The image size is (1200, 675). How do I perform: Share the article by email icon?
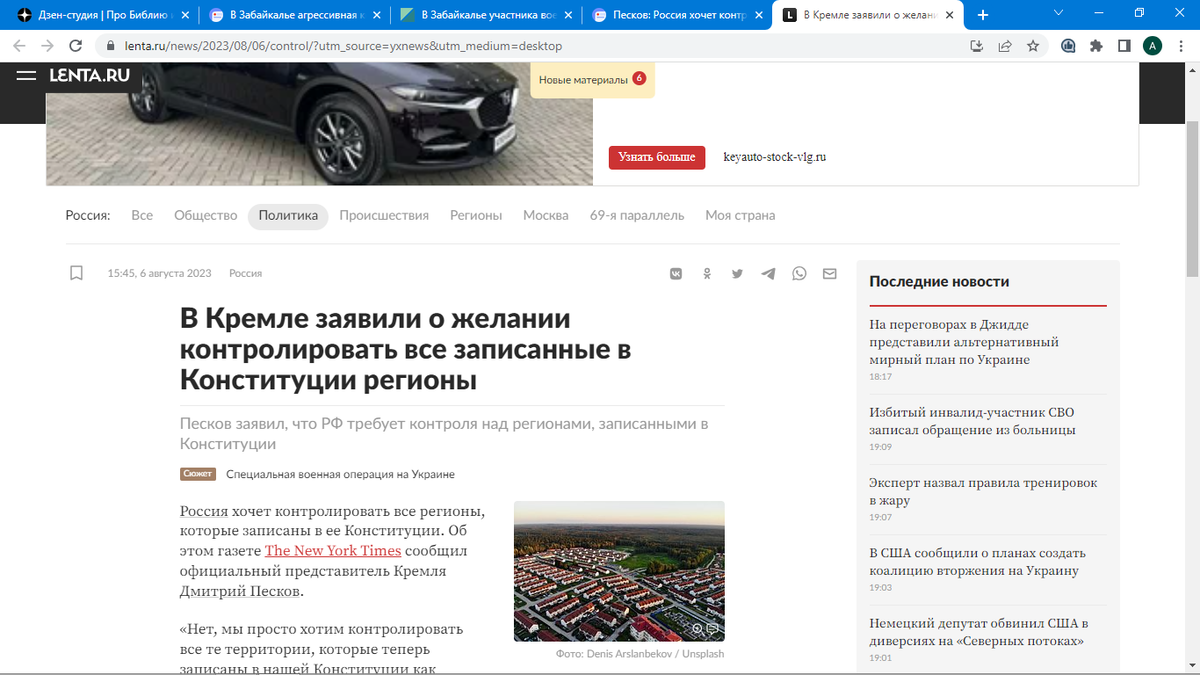coord(830,273)
